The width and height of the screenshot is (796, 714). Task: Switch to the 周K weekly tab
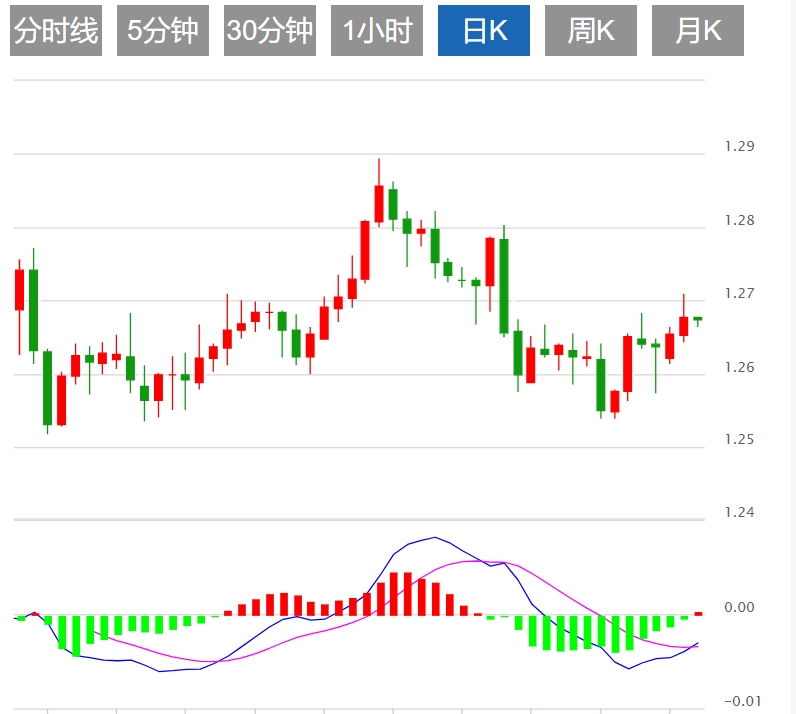(x=591, y=32)
